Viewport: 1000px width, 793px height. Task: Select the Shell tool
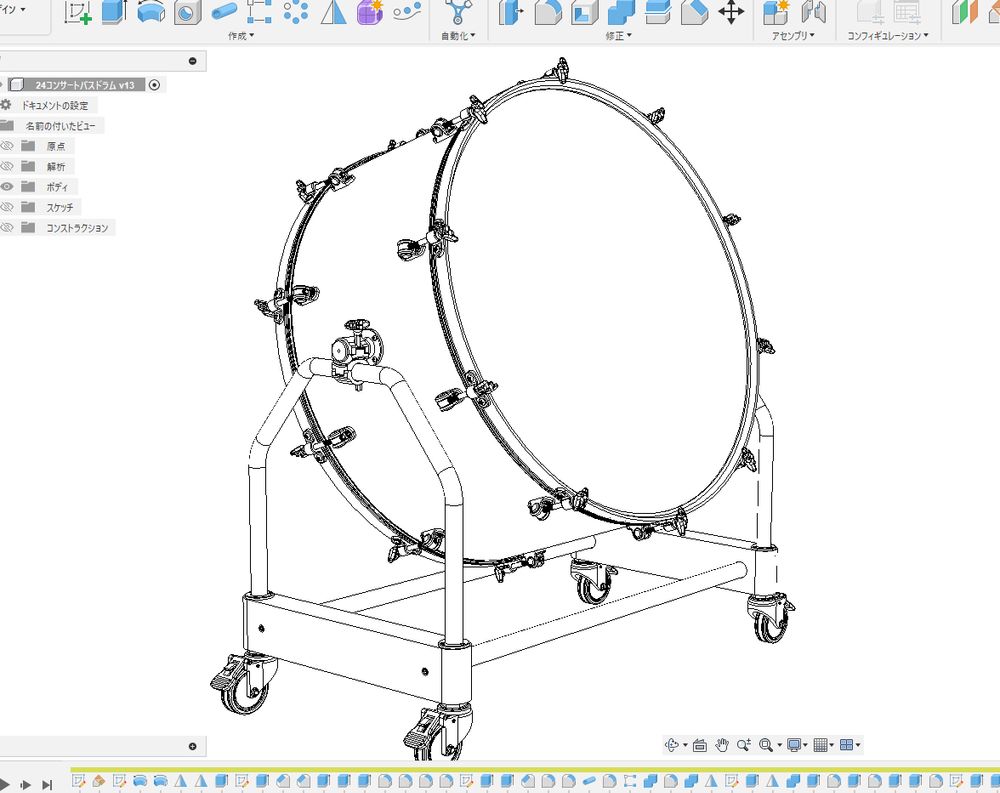(584, 12)
